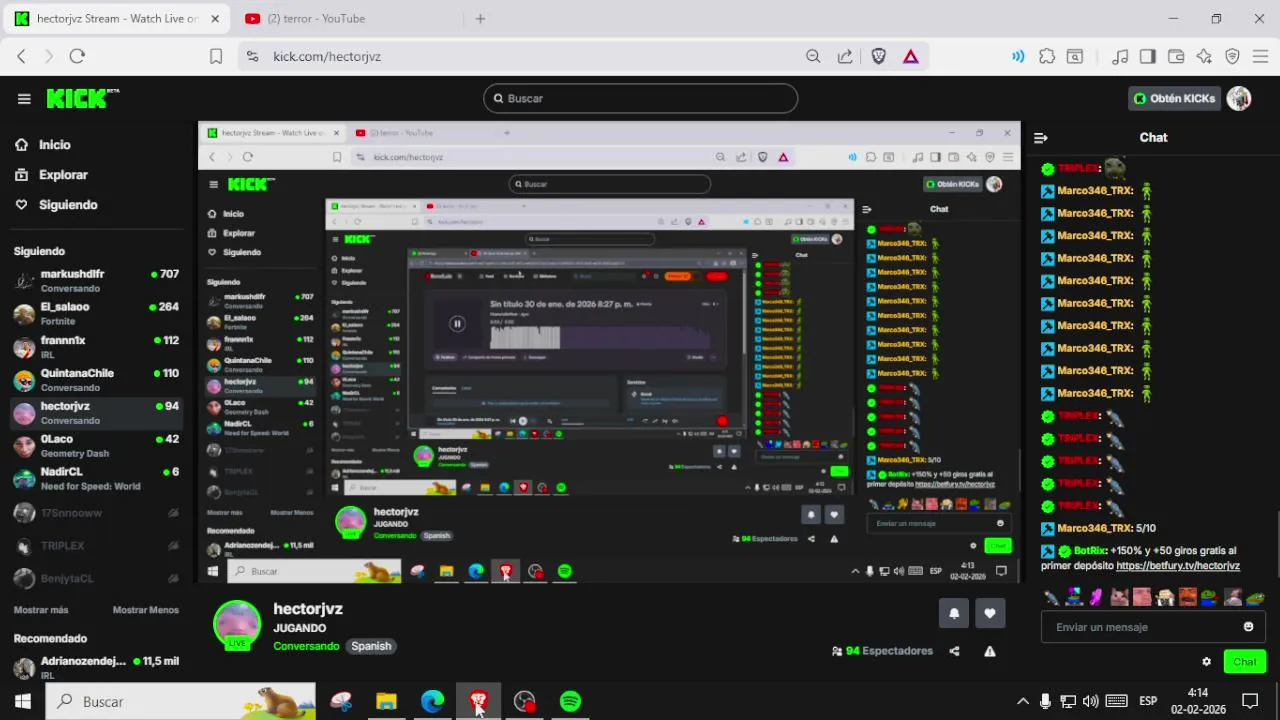Focus the Kick Buscar search box
Image resolution: width=1280 pixels, height=720 pixels.
(640, 98)
